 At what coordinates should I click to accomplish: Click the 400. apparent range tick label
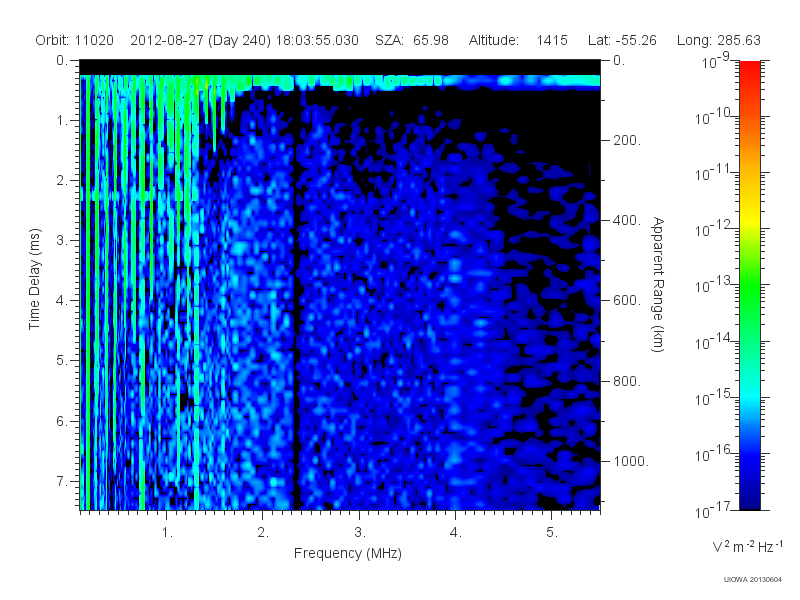[627, 220]
